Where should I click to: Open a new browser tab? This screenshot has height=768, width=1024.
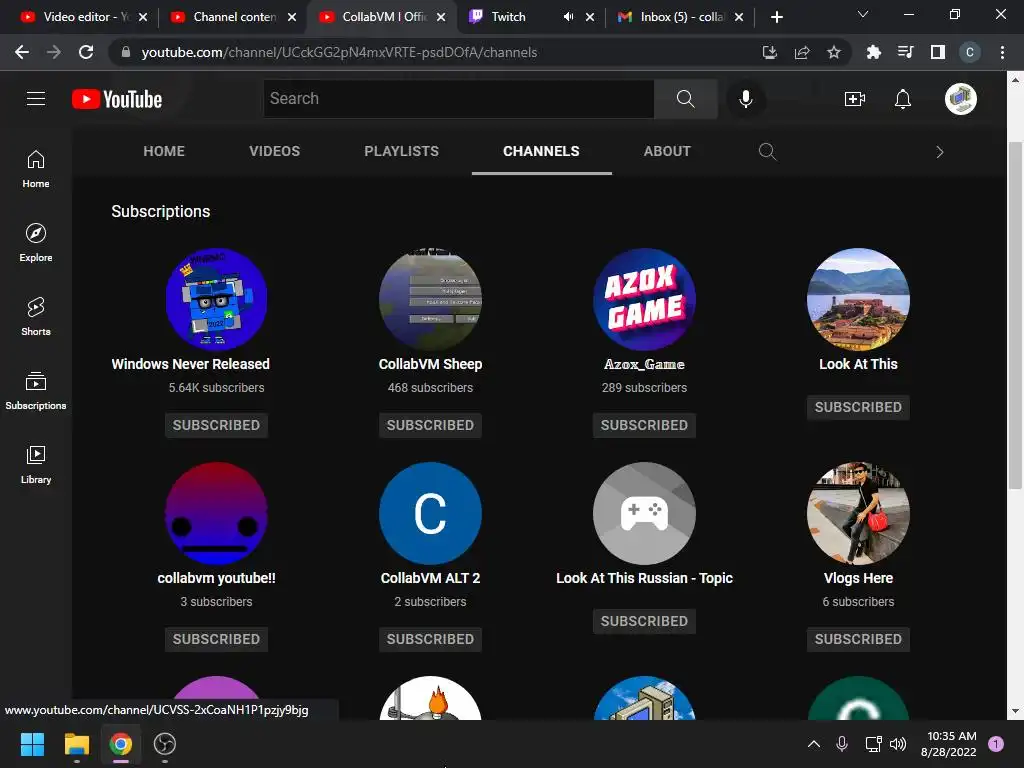(x=776, y=17)
